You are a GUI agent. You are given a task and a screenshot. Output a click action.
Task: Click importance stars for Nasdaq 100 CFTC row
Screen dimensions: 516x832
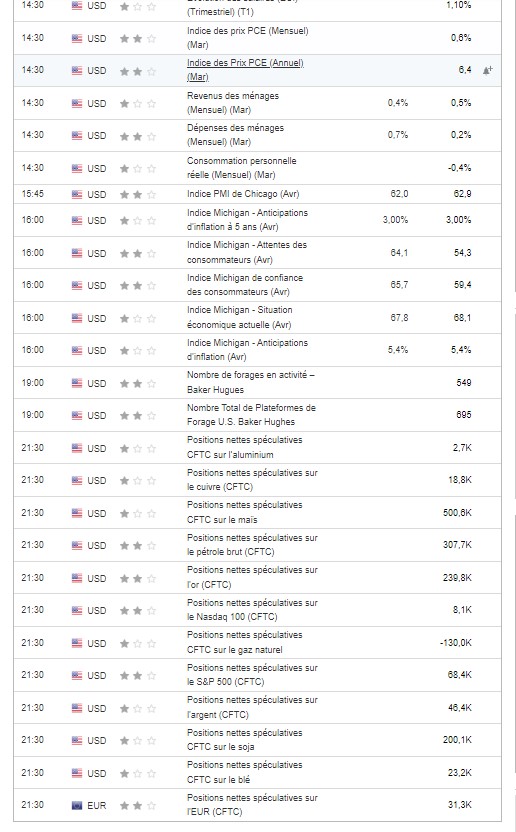pos(137,610)
